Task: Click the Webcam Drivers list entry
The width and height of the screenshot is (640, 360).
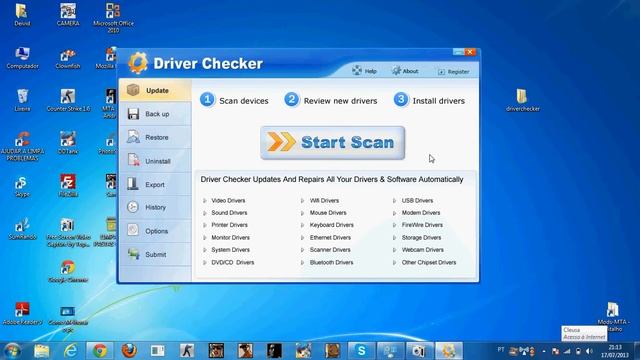Action: pyautogui.click(x=418, y=250)
